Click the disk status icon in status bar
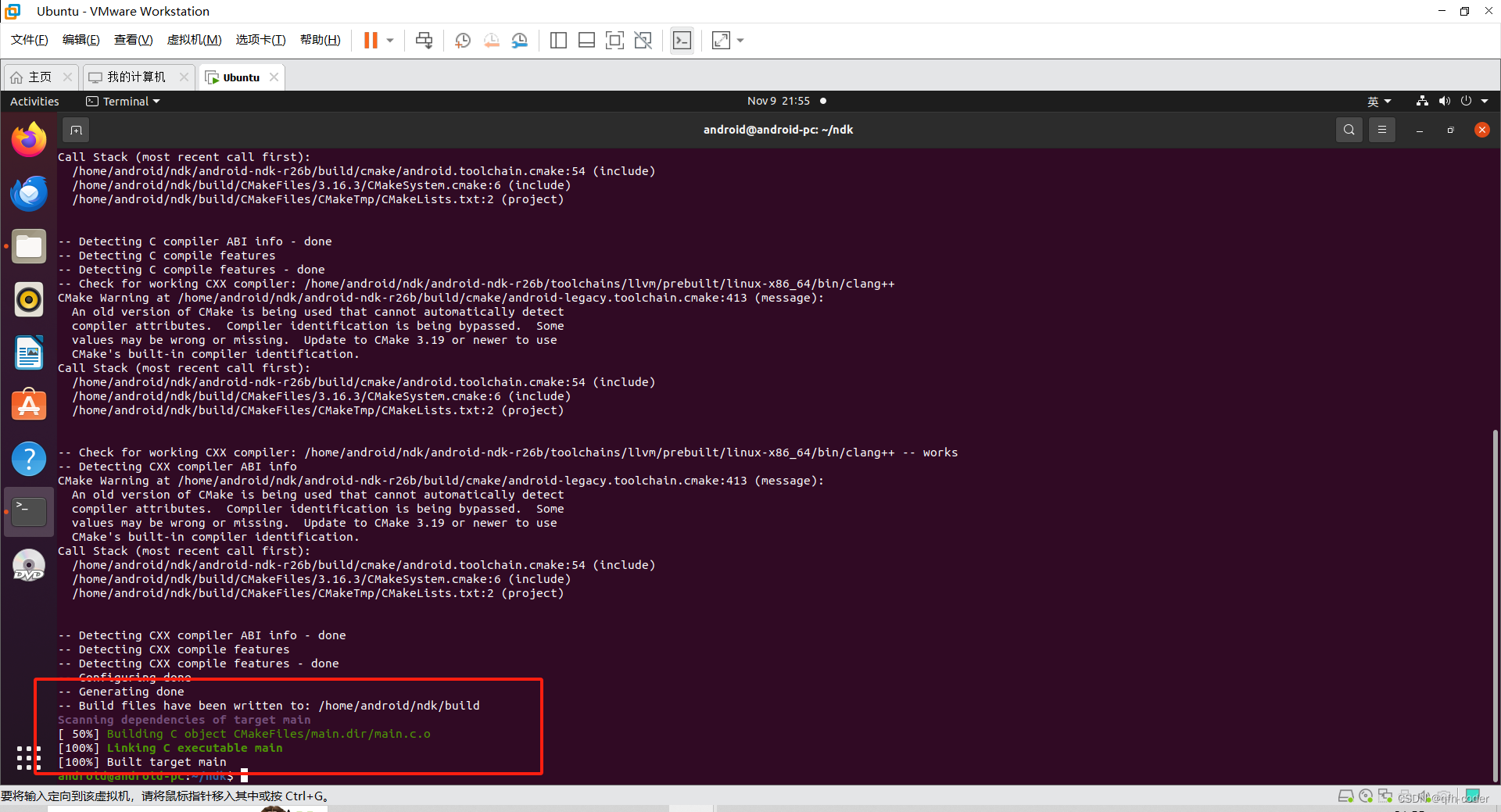 pos(1346,796)
